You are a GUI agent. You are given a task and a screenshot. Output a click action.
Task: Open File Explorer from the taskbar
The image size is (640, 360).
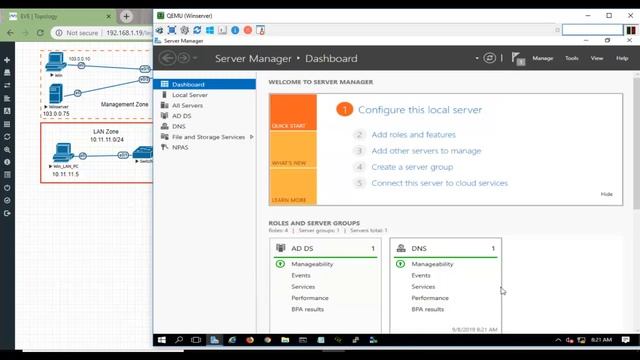(x=285, y=340)
